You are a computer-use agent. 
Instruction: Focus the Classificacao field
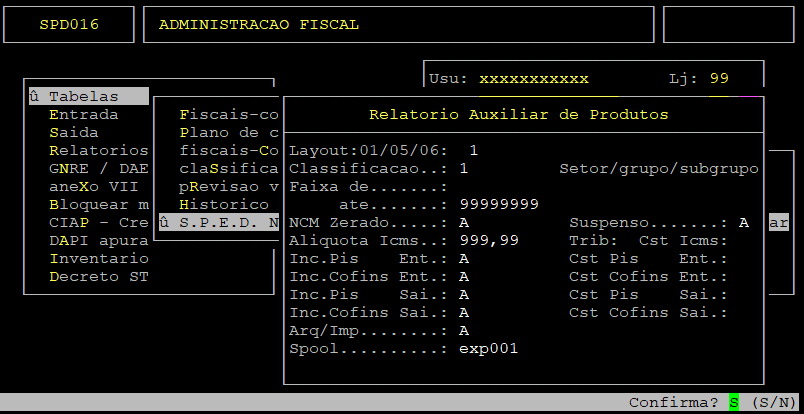coord(464,169)
